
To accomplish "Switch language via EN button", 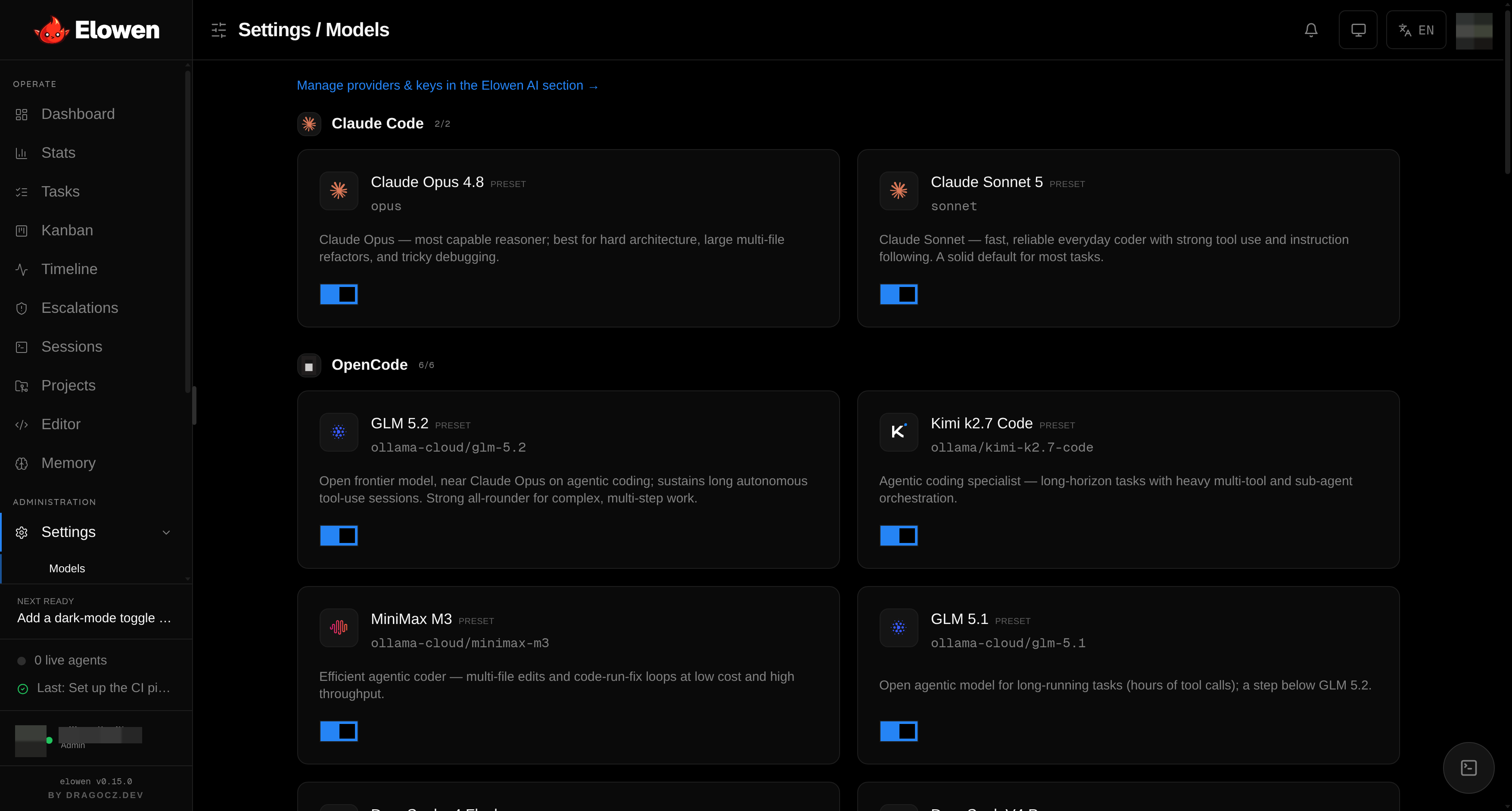I will tap(1416, 30).
